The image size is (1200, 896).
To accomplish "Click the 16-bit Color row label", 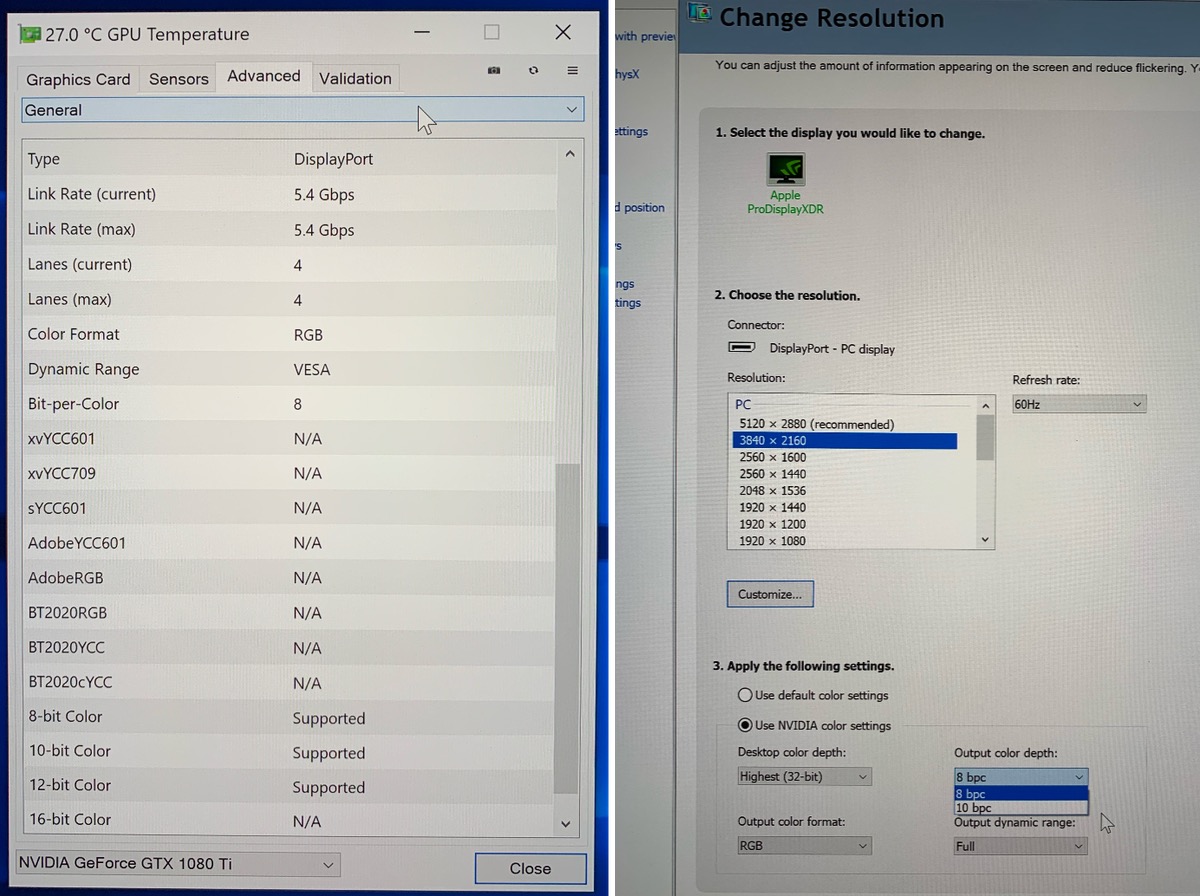I will [x=70, y=819].
